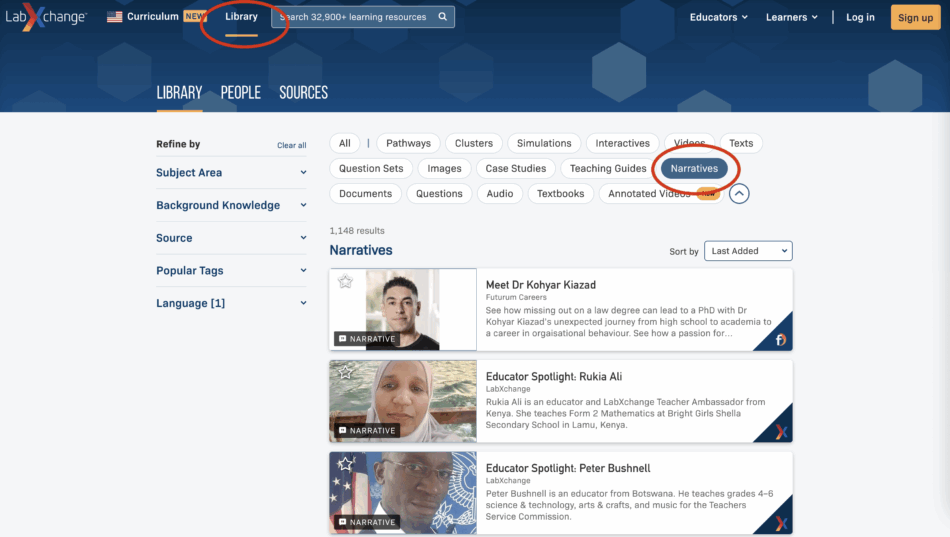Filter by Case Studies
This screenshot has width=950, height=537.
(516, 168)
